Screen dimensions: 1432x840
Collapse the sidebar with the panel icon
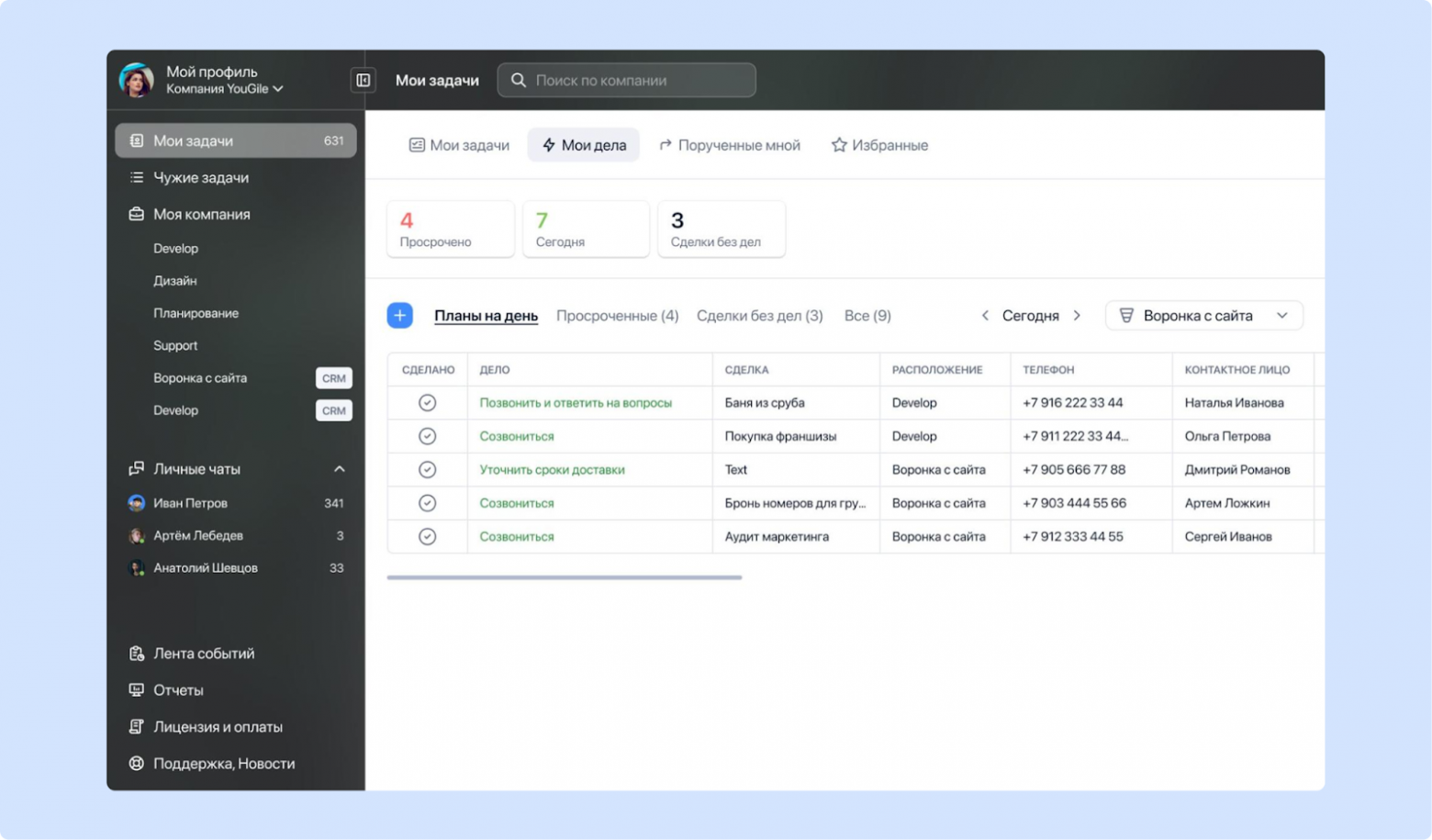[362, 80]
